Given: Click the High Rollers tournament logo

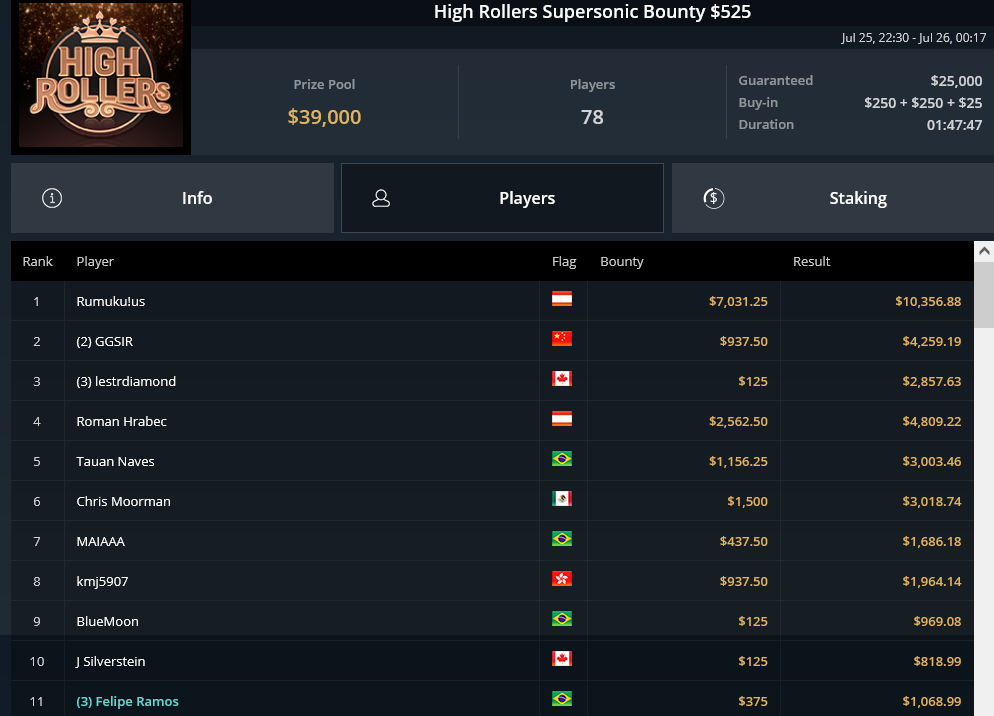Looking at the screenshot, I should [101, 75].
